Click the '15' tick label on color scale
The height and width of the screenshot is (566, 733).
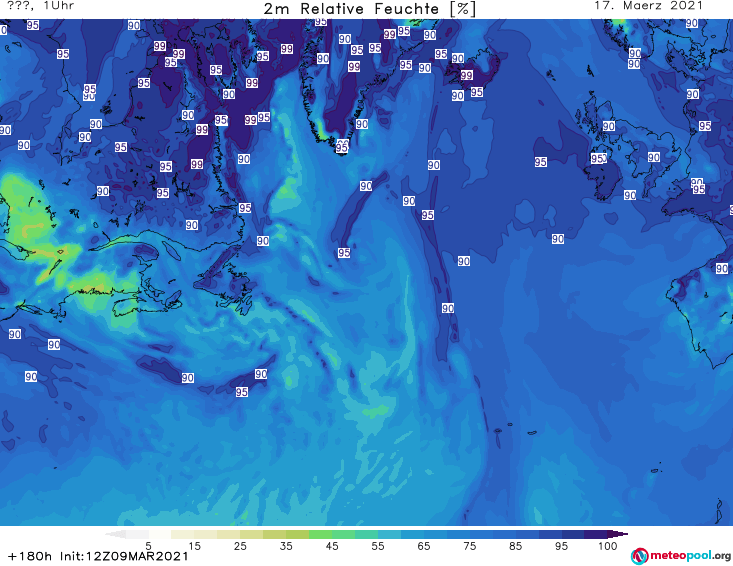(x=194, y=545)
